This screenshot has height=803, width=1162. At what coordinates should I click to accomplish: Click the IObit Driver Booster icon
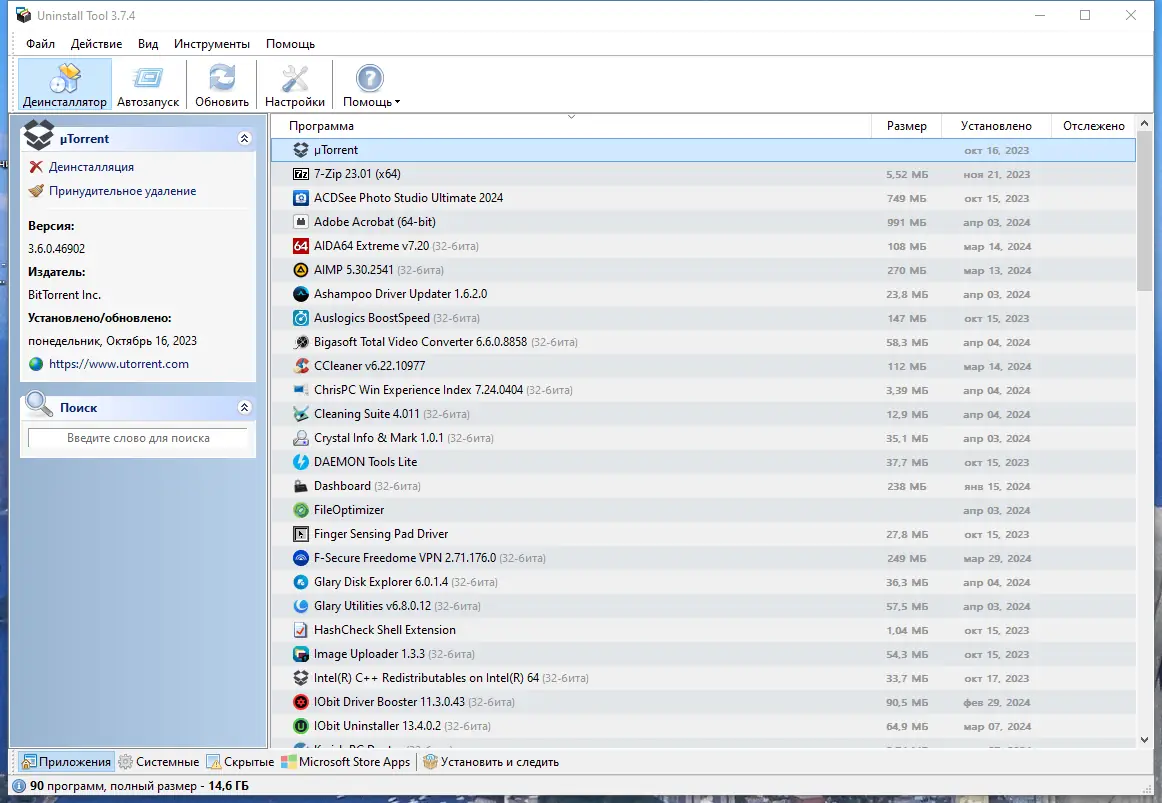click(300, 702)
